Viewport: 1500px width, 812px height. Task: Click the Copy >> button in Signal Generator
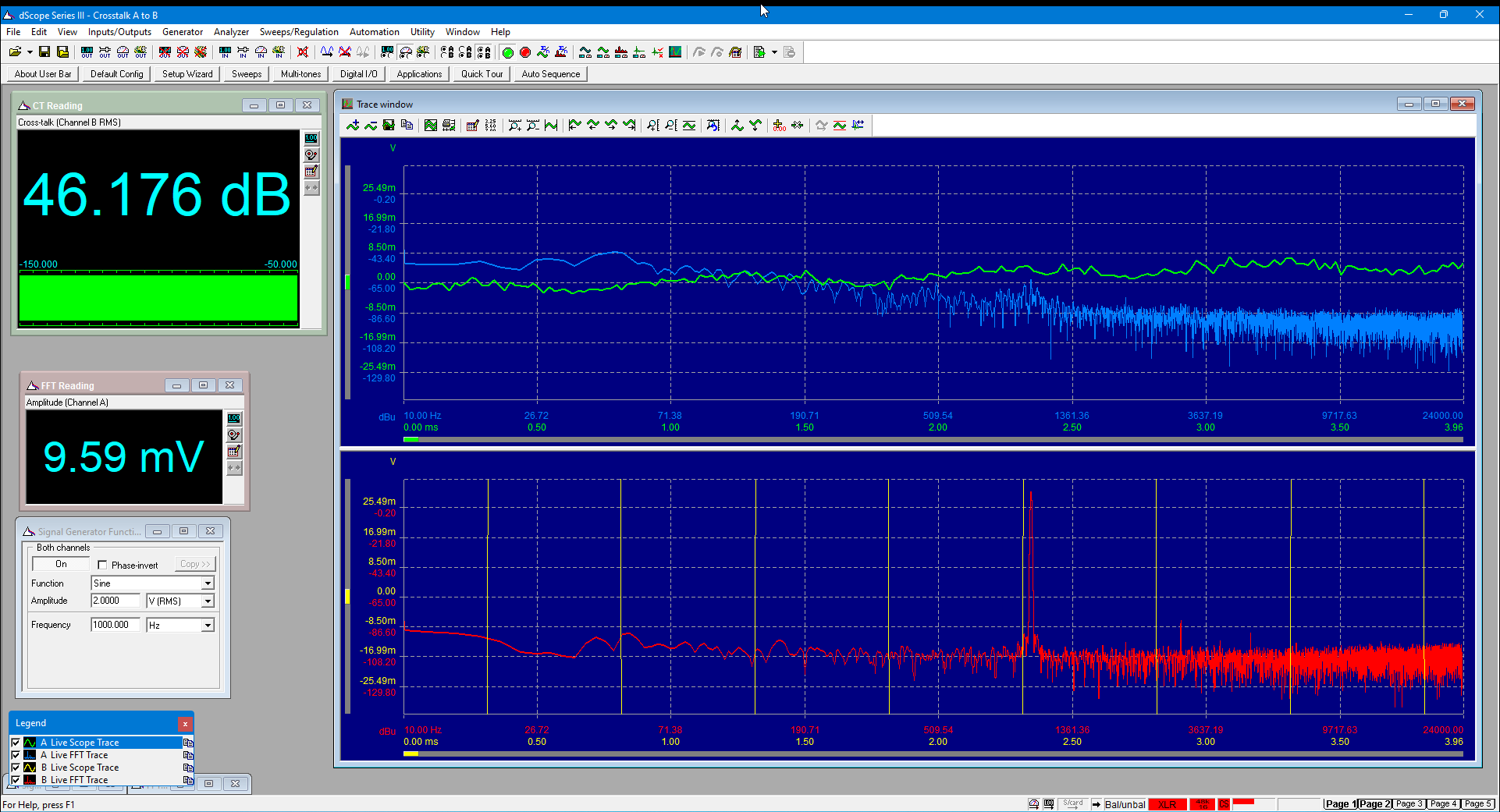tap(195, 564)
